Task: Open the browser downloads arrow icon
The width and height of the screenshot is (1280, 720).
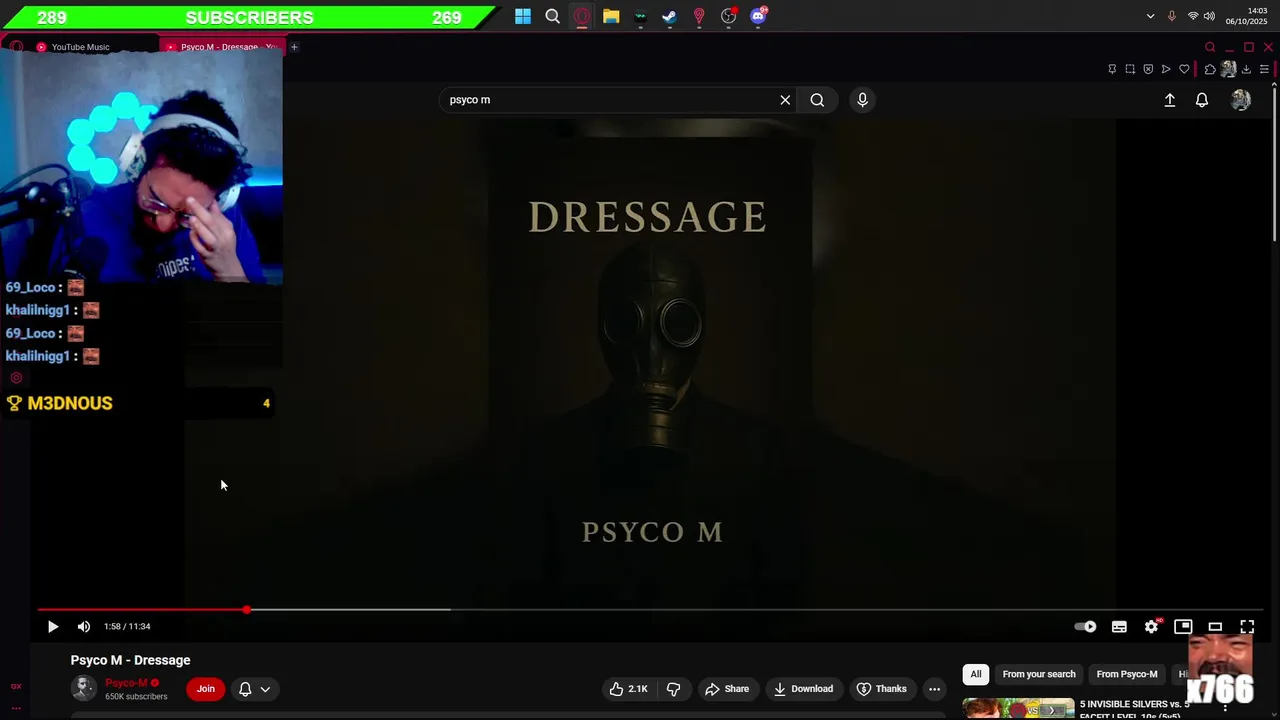Action: pos(1246,69)
